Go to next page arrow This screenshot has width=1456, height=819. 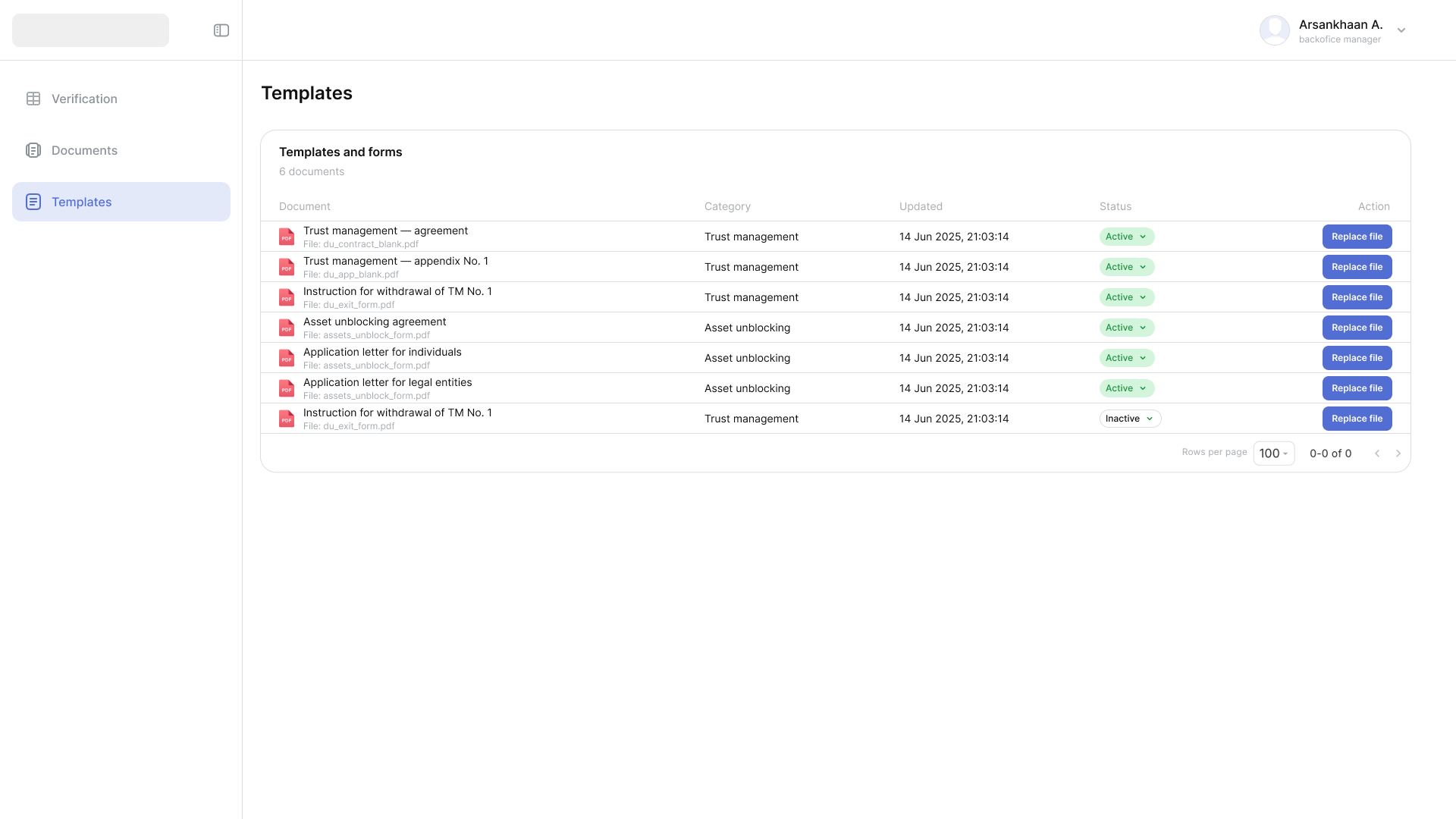(x=1398, y=453)
